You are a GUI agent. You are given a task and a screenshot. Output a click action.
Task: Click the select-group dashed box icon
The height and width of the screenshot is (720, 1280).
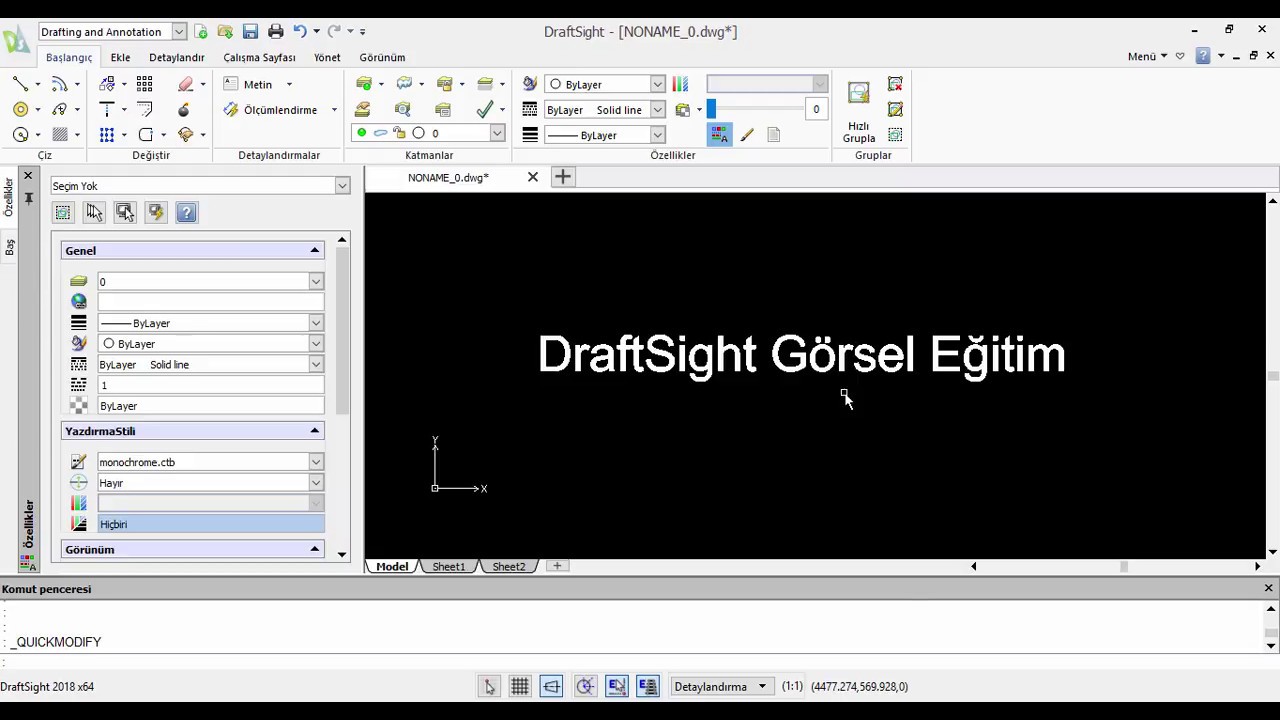(895, 134)
